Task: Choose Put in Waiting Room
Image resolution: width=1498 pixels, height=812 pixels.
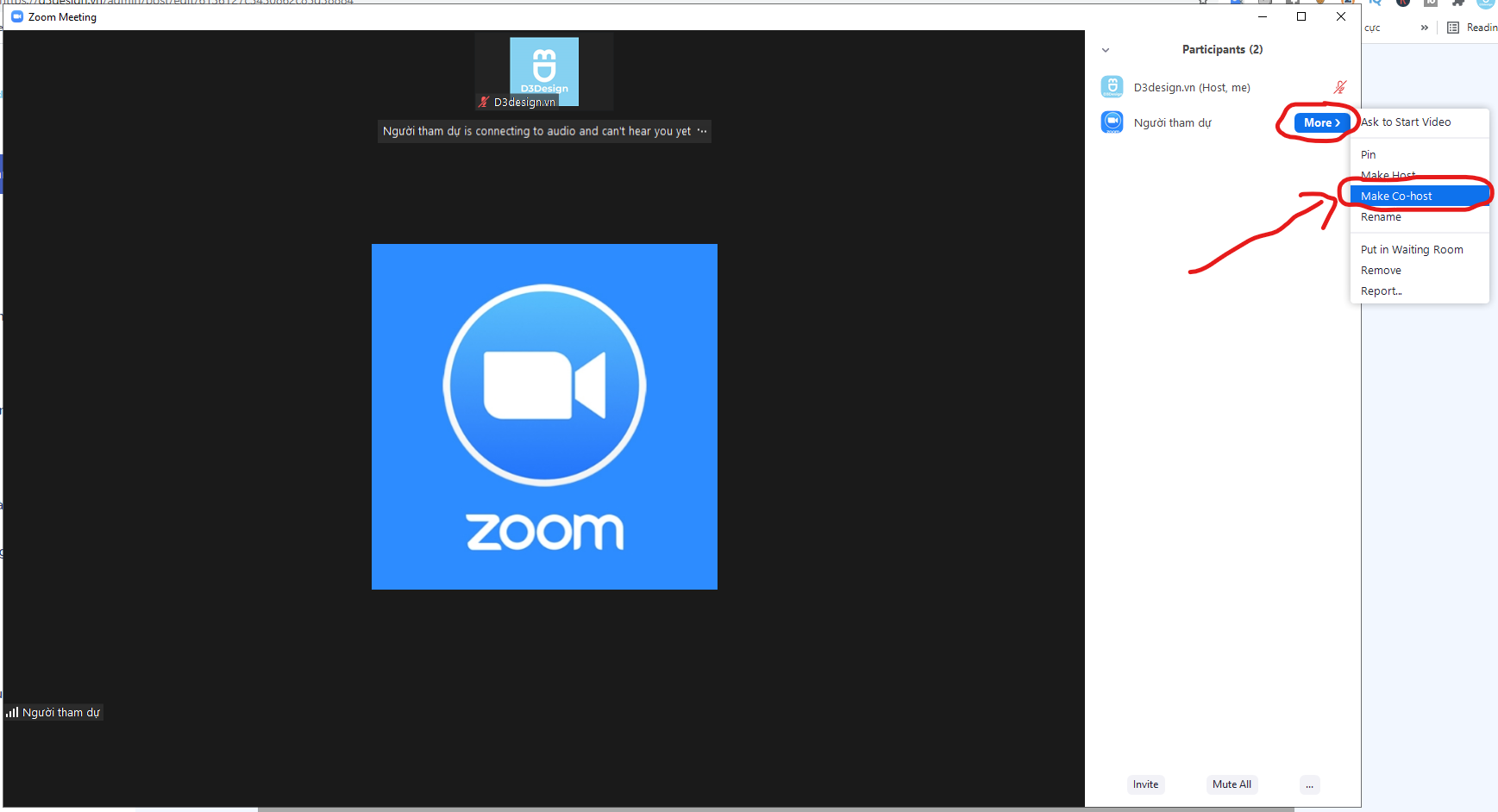Action: (1420, 250)
